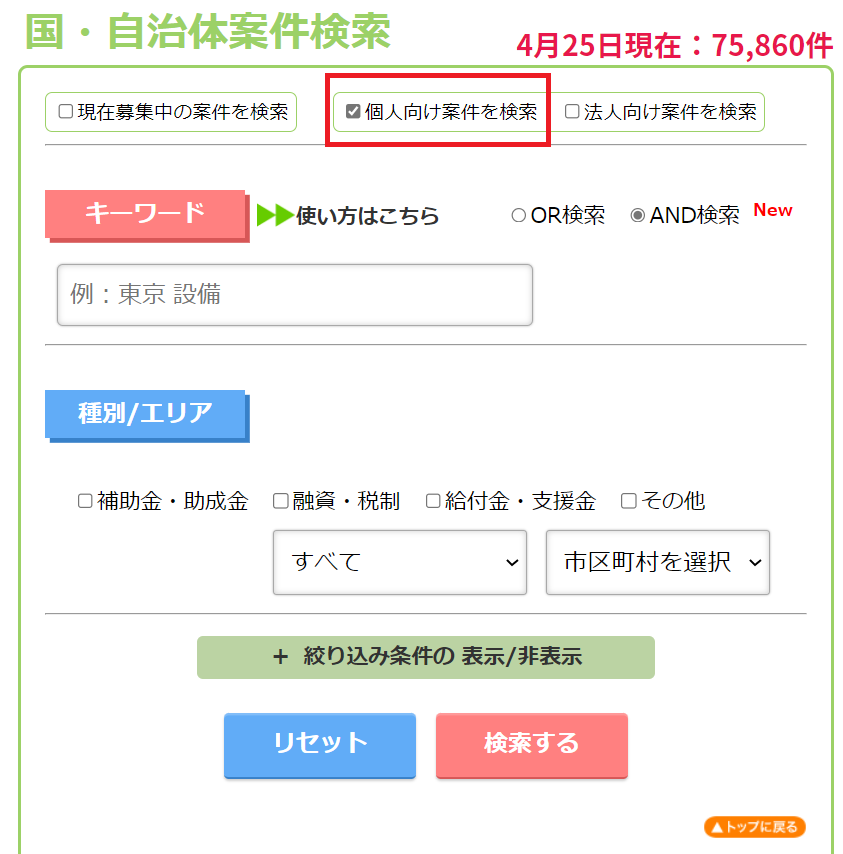The image size is (843, 854).
Task: Tick the 法人向け案件を検索 checkbox
Action: (x=572, y=112)
